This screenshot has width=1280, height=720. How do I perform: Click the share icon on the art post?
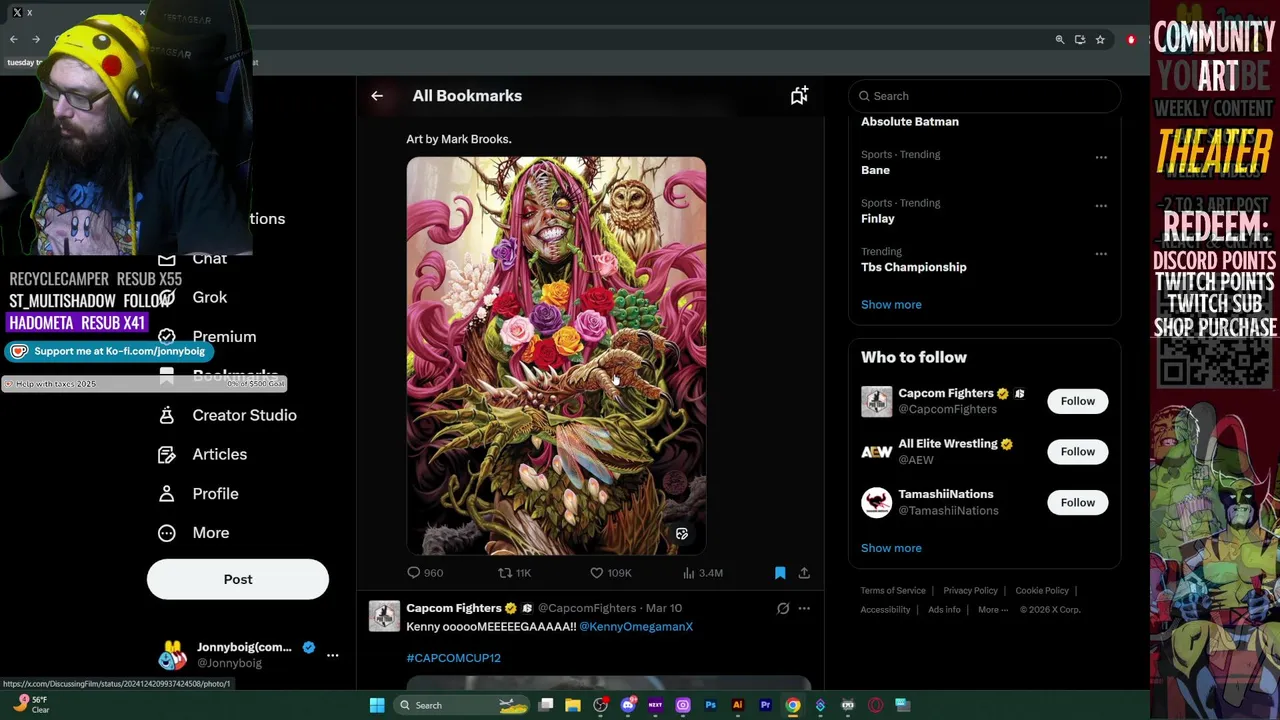coord(804,573)
